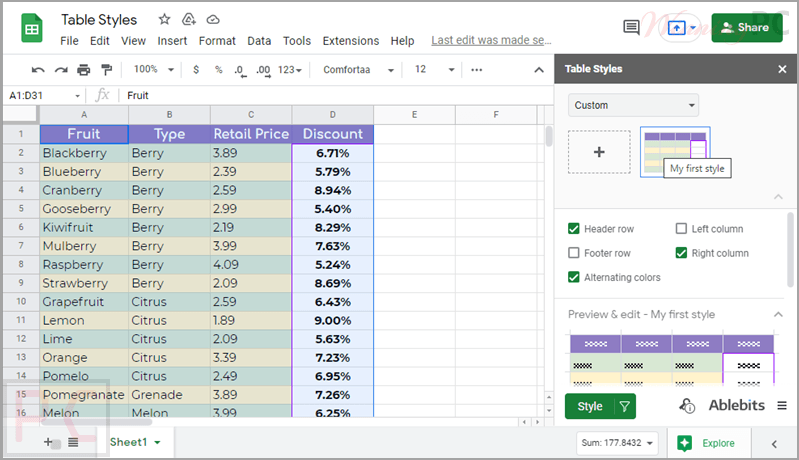The image size is (799, 460).
Task: Open the Sum: 177.8432 dropdown
Action: (617, 443)
